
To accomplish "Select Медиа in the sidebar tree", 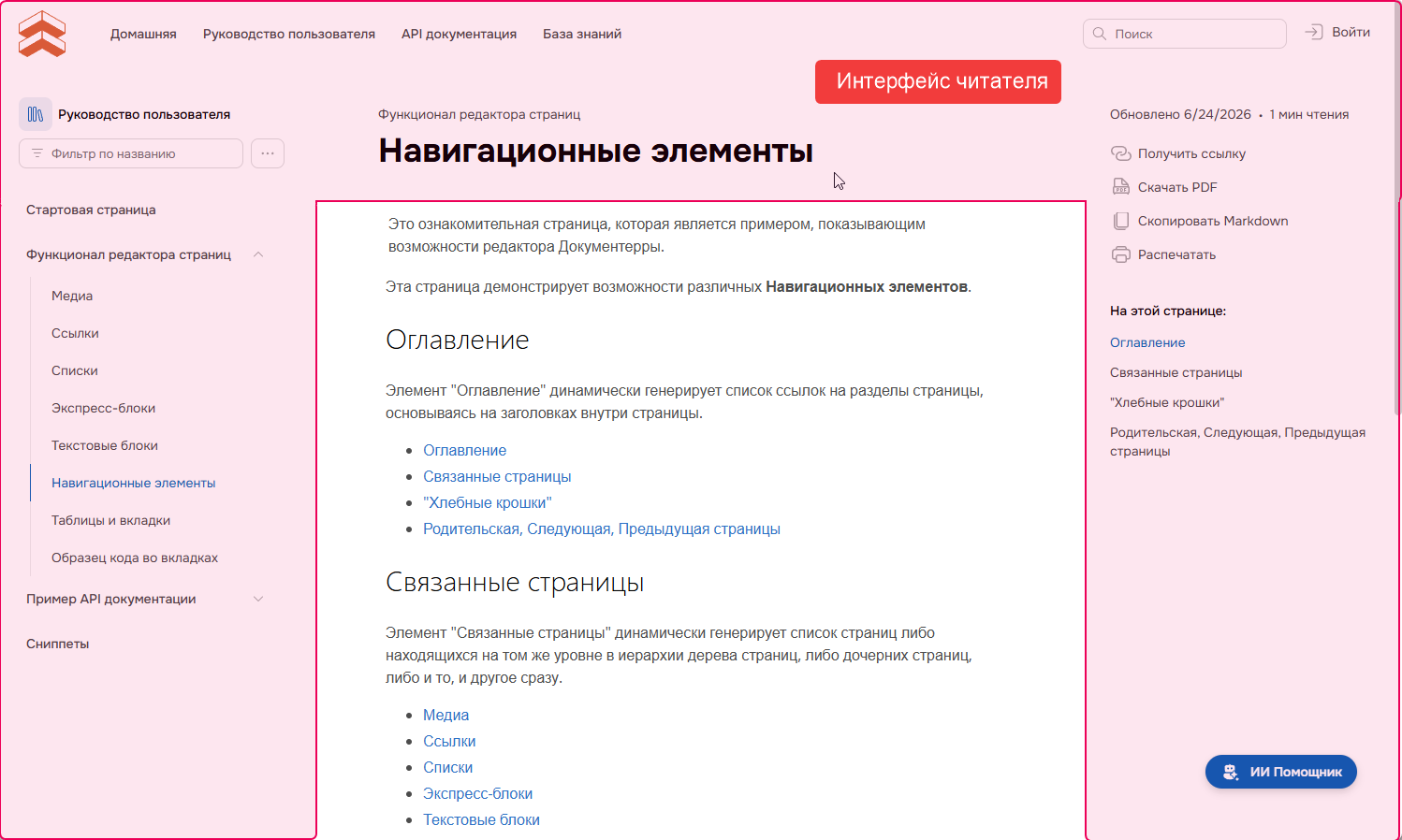I will [x=72, y=296].
